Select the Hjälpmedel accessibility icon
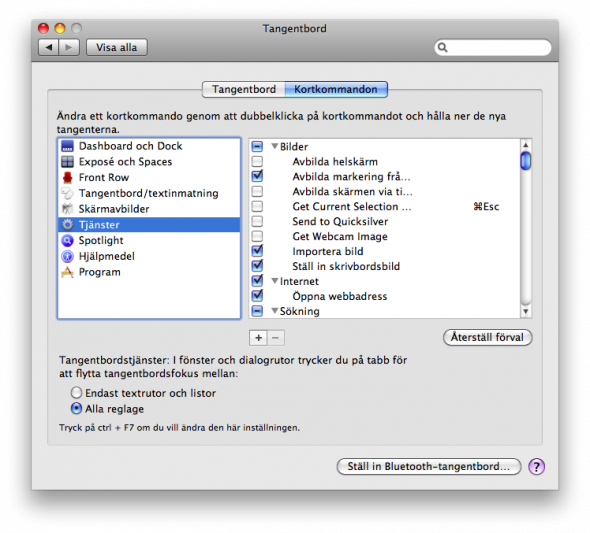The width and height of the screenshot is (590, 533). (x=67, y=256)
